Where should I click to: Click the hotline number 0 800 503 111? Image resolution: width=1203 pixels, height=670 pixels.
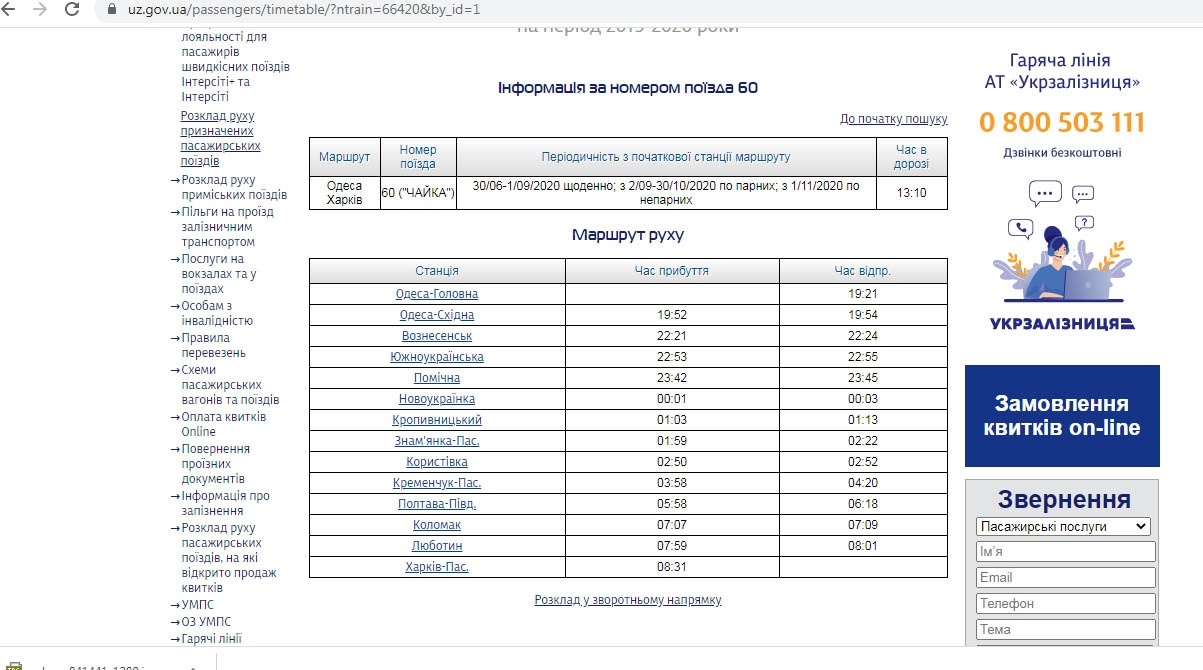point(1062,123)
